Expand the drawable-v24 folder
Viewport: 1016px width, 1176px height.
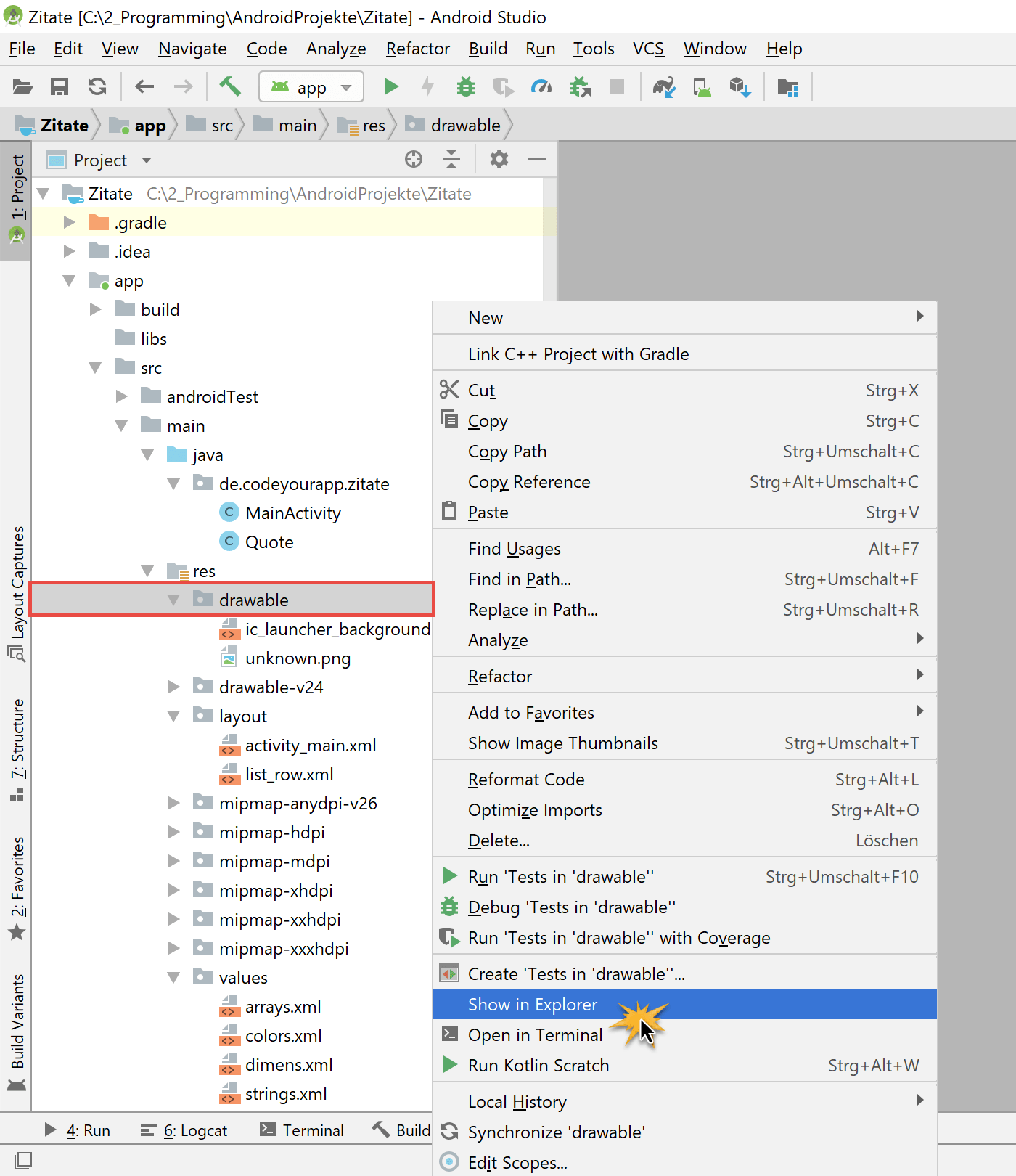tap(174, 687)
